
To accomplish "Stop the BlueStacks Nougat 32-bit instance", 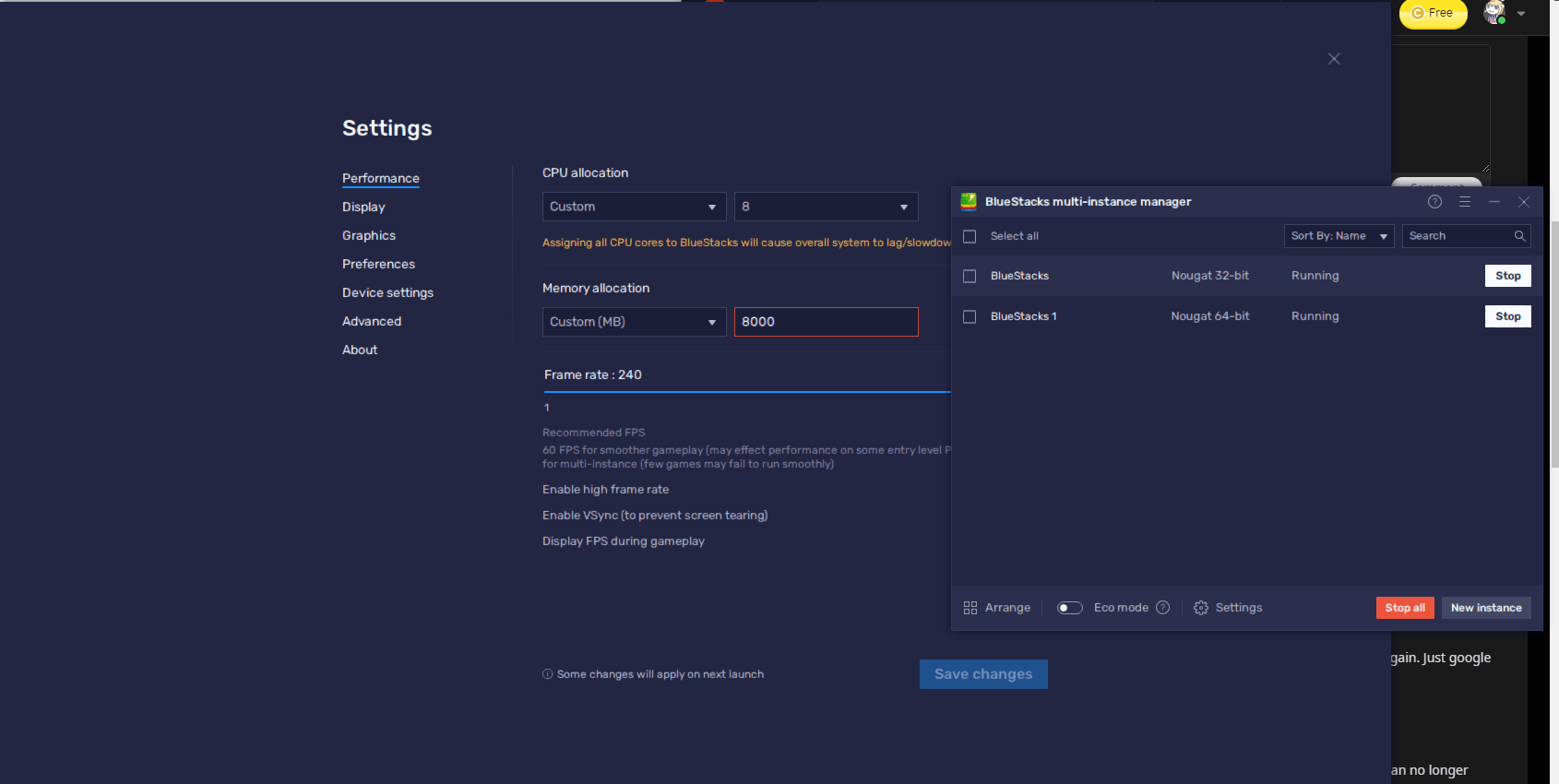I will click(x=1508, y=276).
